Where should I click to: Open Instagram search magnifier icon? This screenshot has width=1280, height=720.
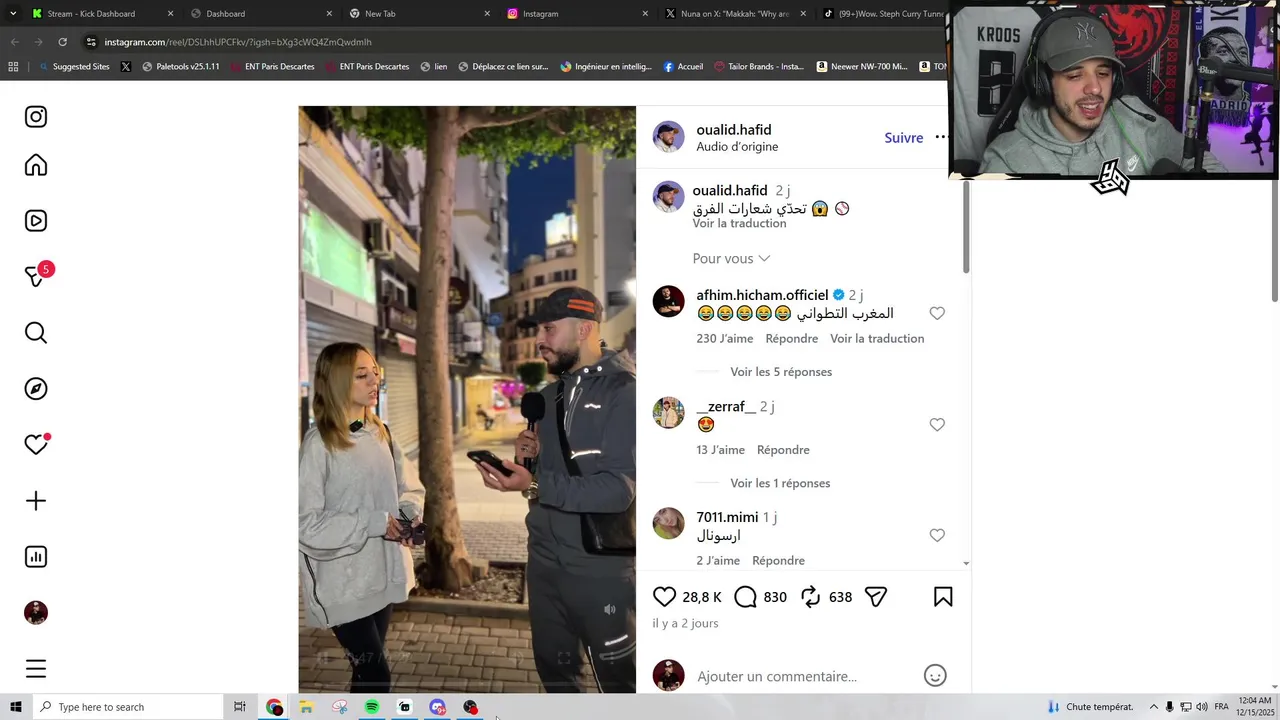pos(36,333)
